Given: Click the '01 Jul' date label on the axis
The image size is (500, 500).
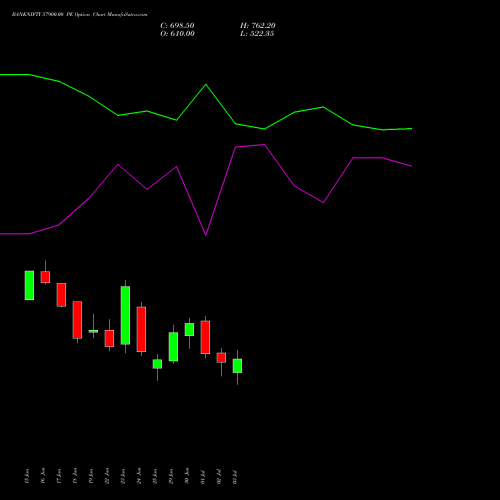Looking at the screenshot, I should 203,477.
